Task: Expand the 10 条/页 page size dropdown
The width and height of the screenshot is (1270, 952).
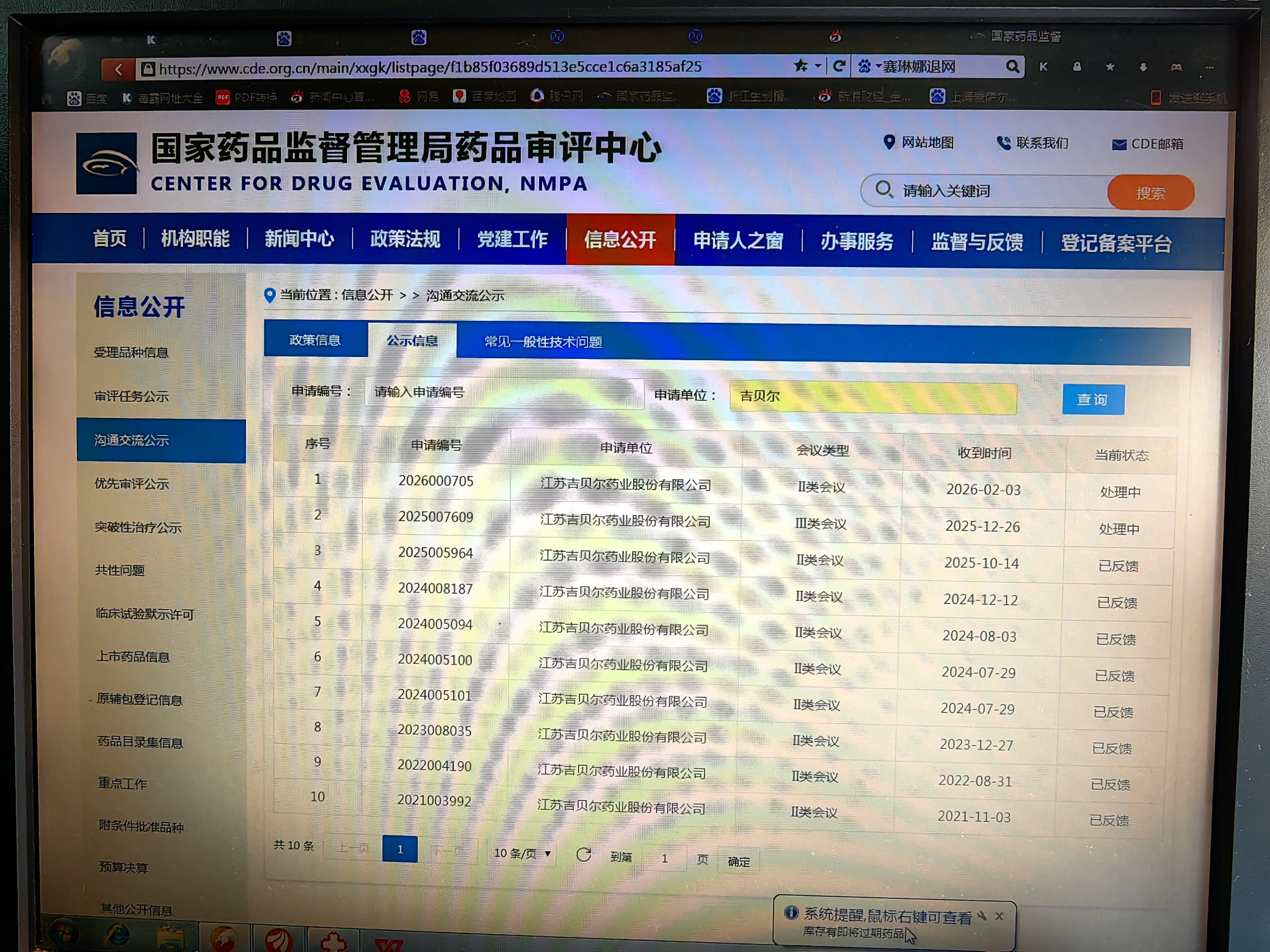Action: coord(523,853)
